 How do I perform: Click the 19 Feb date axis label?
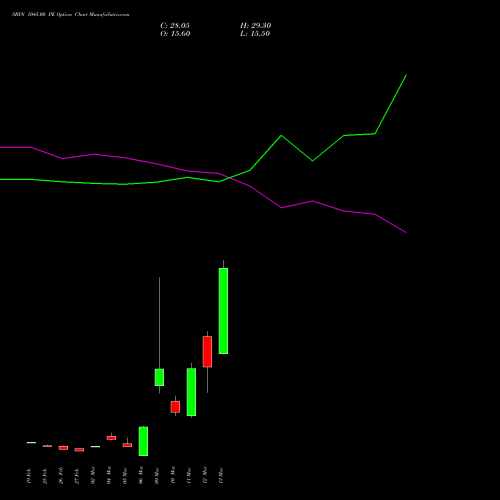[x=29, y=476]
